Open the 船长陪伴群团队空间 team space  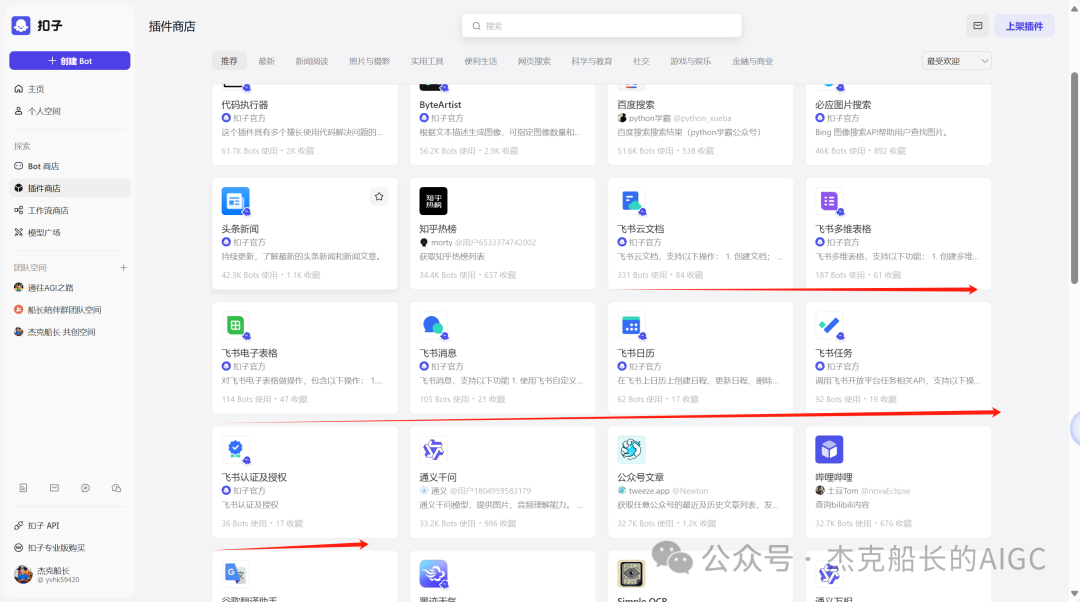[70, 310]
